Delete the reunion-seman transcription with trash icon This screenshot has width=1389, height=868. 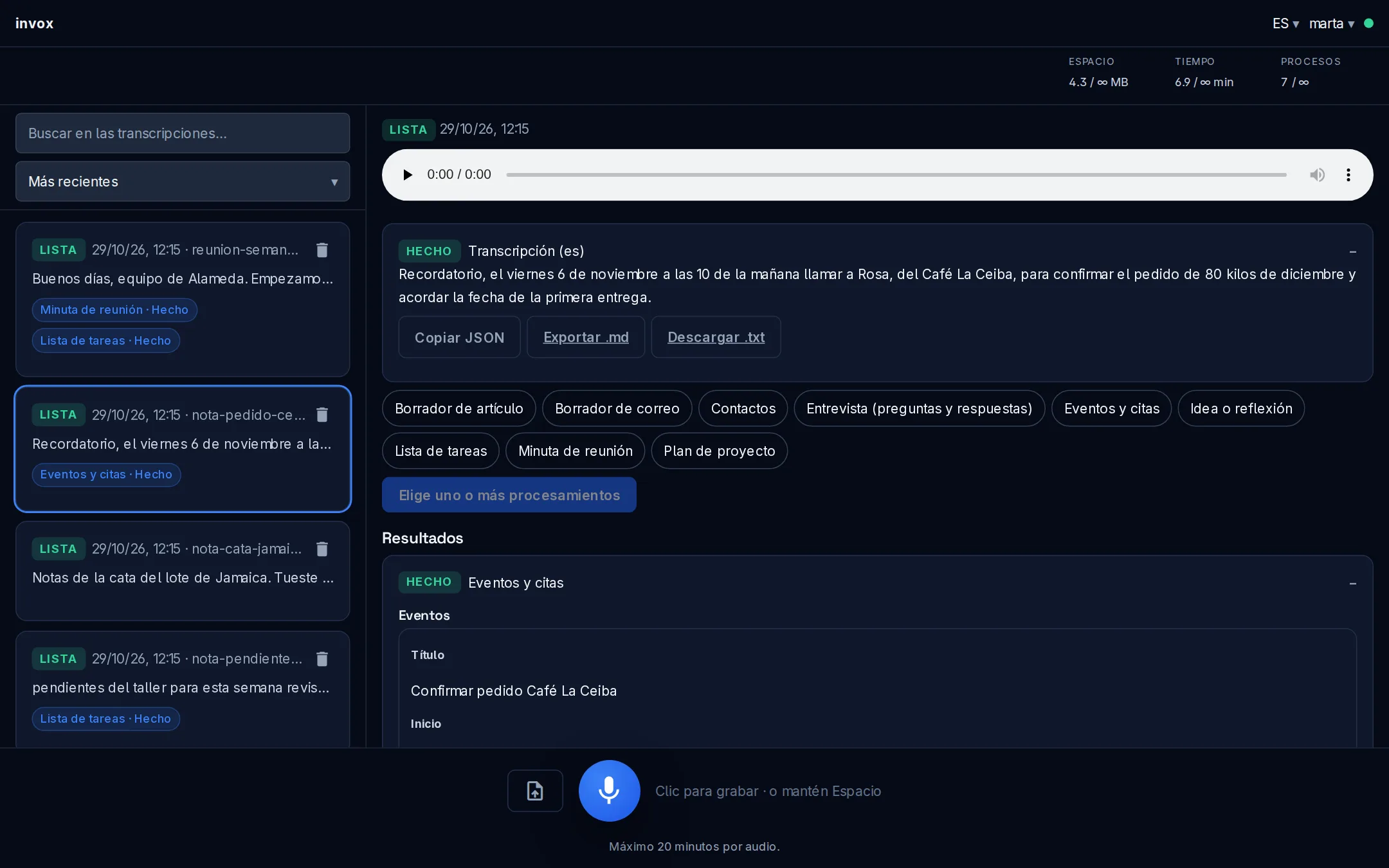pyautogui.click(x=322, y=249)
